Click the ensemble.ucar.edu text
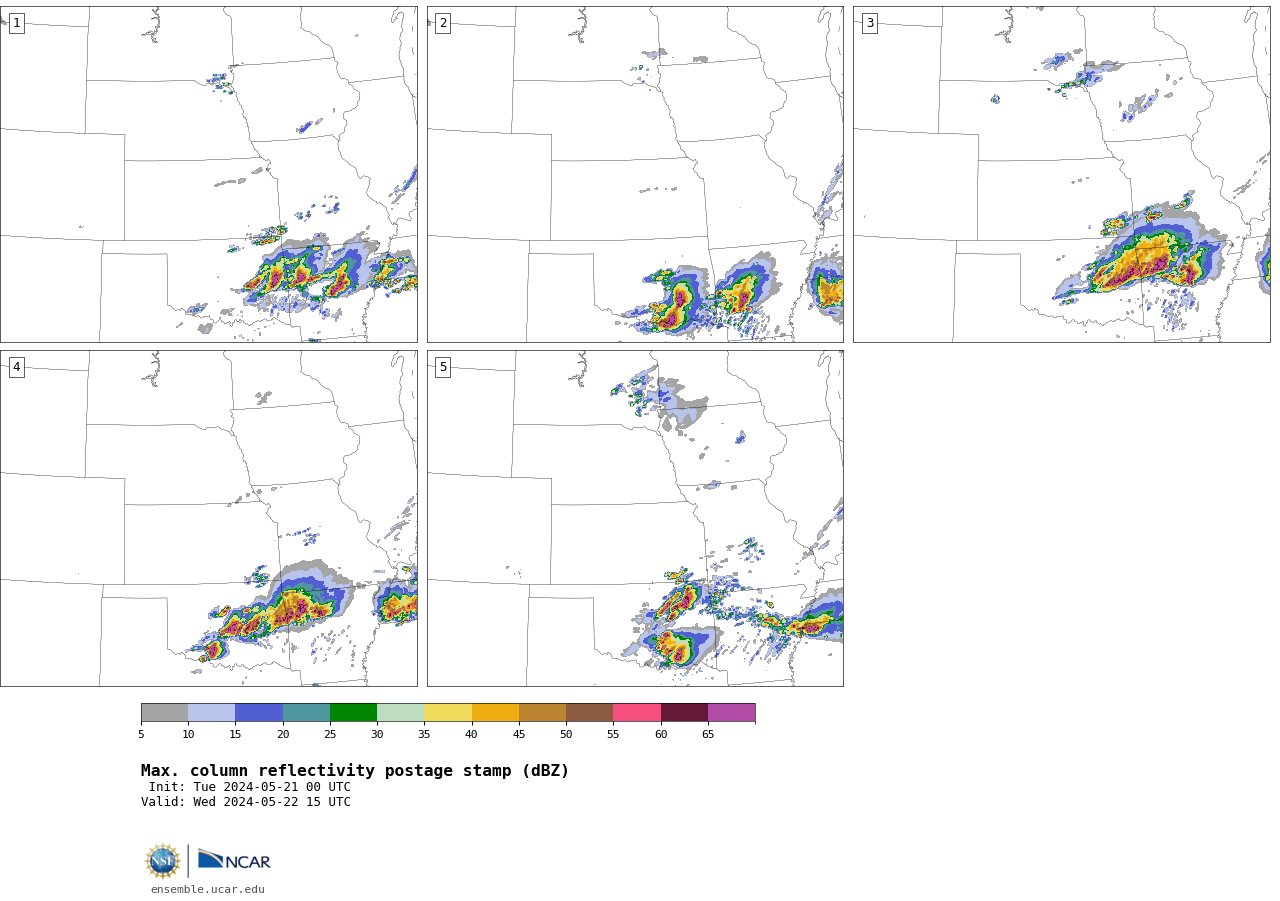The image size is (1280, 901). [x=208, y=889]
